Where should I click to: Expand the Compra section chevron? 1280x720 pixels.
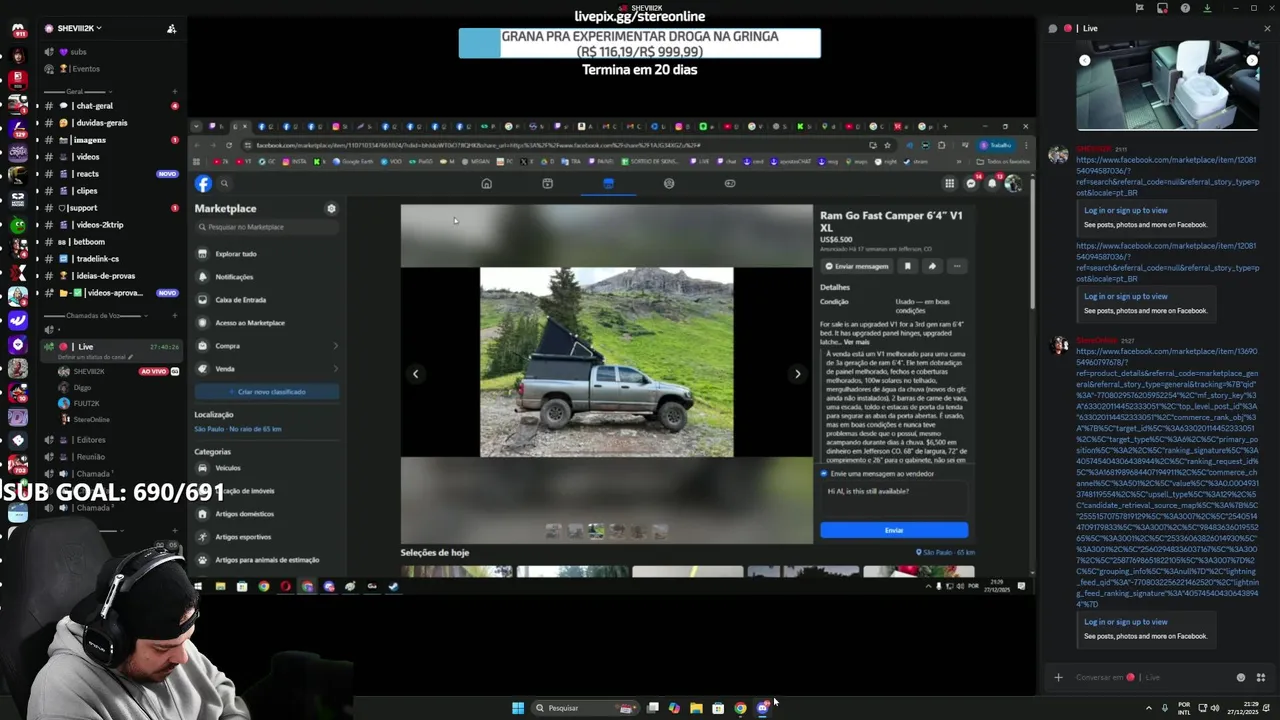[335, 346]
